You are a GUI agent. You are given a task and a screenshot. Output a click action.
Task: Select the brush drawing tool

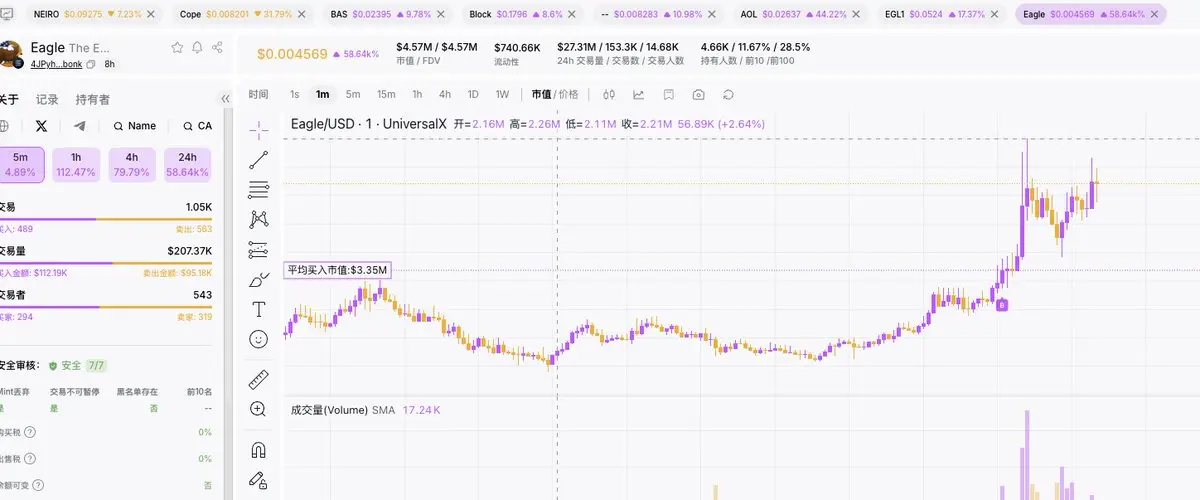tap(259, 279)
